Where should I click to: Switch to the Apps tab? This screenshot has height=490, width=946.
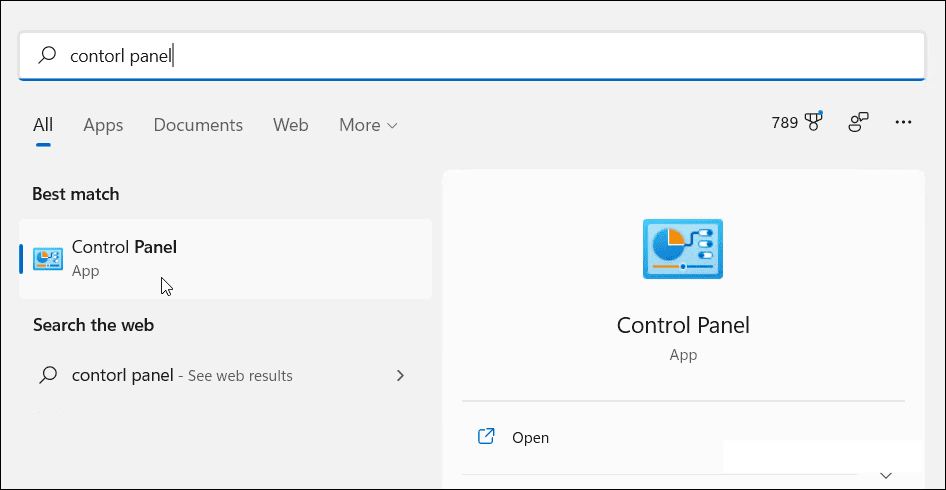click(x=103, y=125)
